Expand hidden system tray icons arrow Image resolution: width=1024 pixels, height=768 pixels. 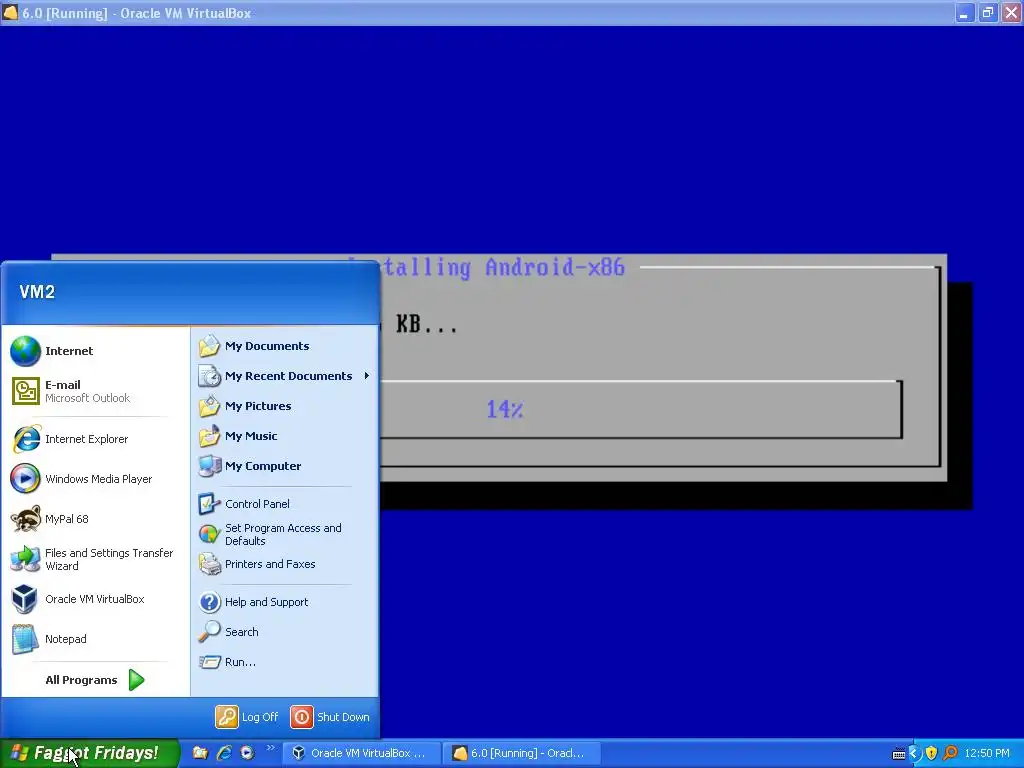pos(914,754)
